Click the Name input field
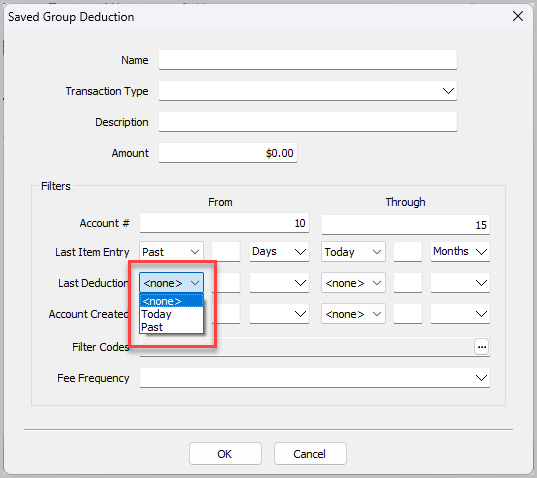This screenshot has width=537, height=478. pyautogui.click(x=308, y=60)
